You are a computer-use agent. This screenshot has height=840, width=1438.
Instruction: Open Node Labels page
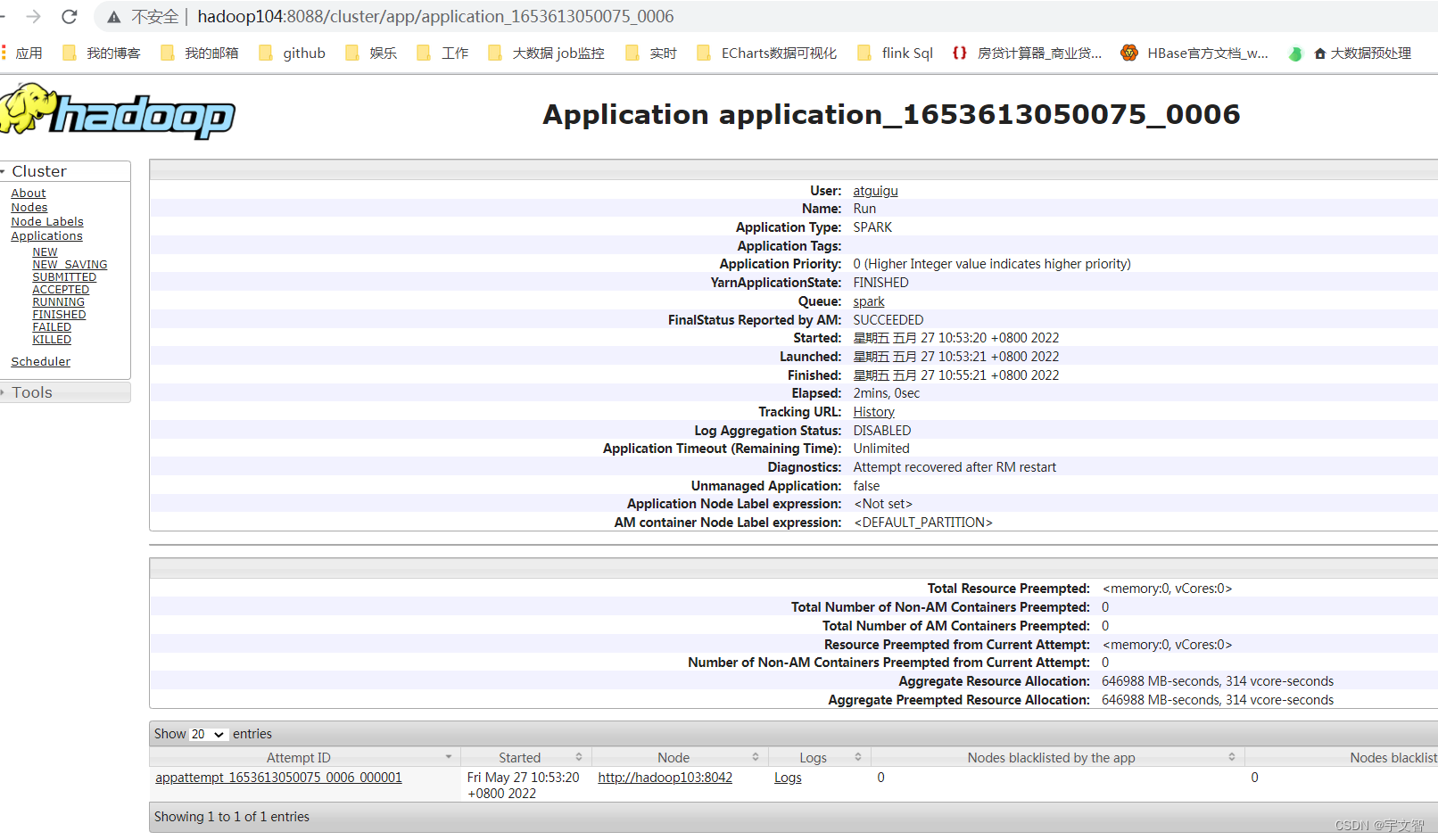click(47, 221)
